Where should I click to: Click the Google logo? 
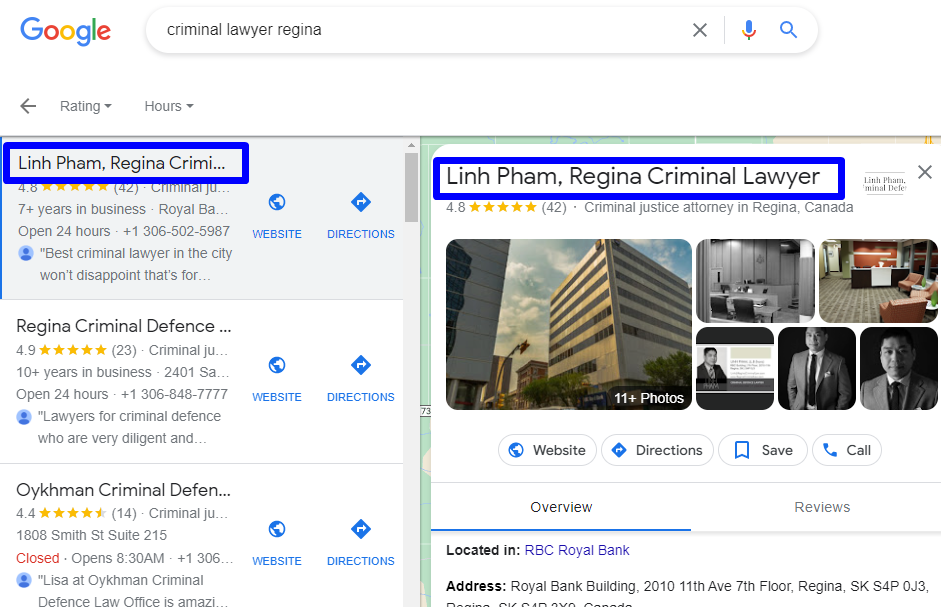click(65, 31)
